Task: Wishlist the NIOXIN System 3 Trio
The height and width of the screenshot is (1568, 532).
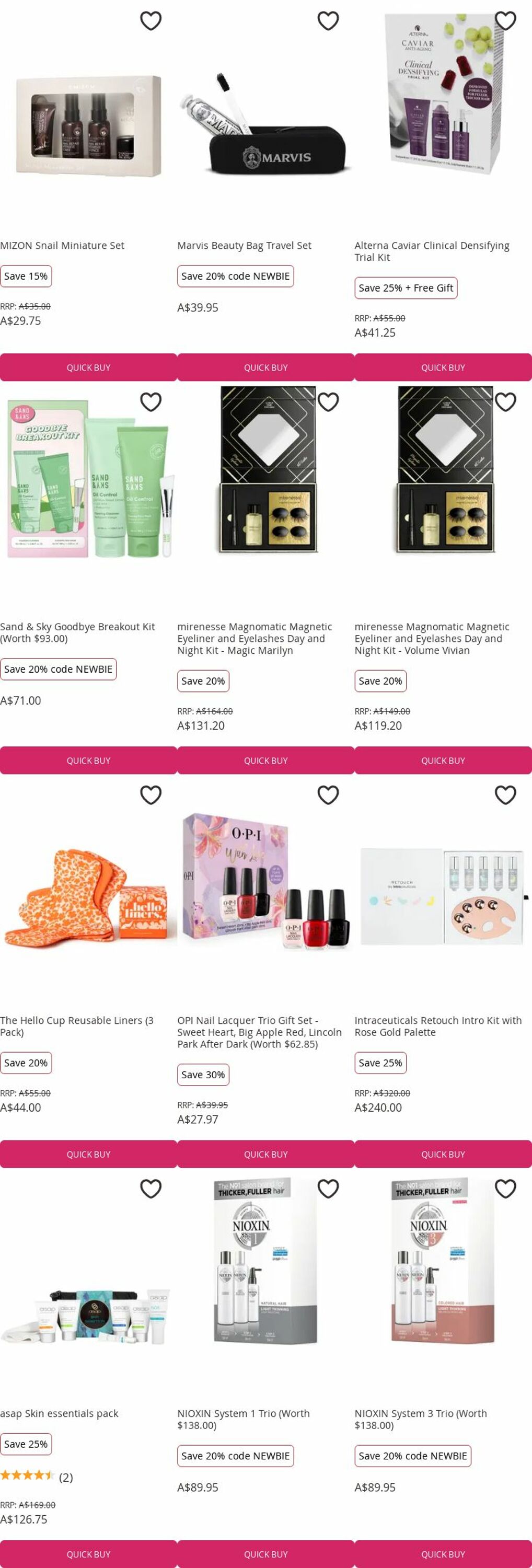Action: pyautogui.click(x=505, y=1188)
